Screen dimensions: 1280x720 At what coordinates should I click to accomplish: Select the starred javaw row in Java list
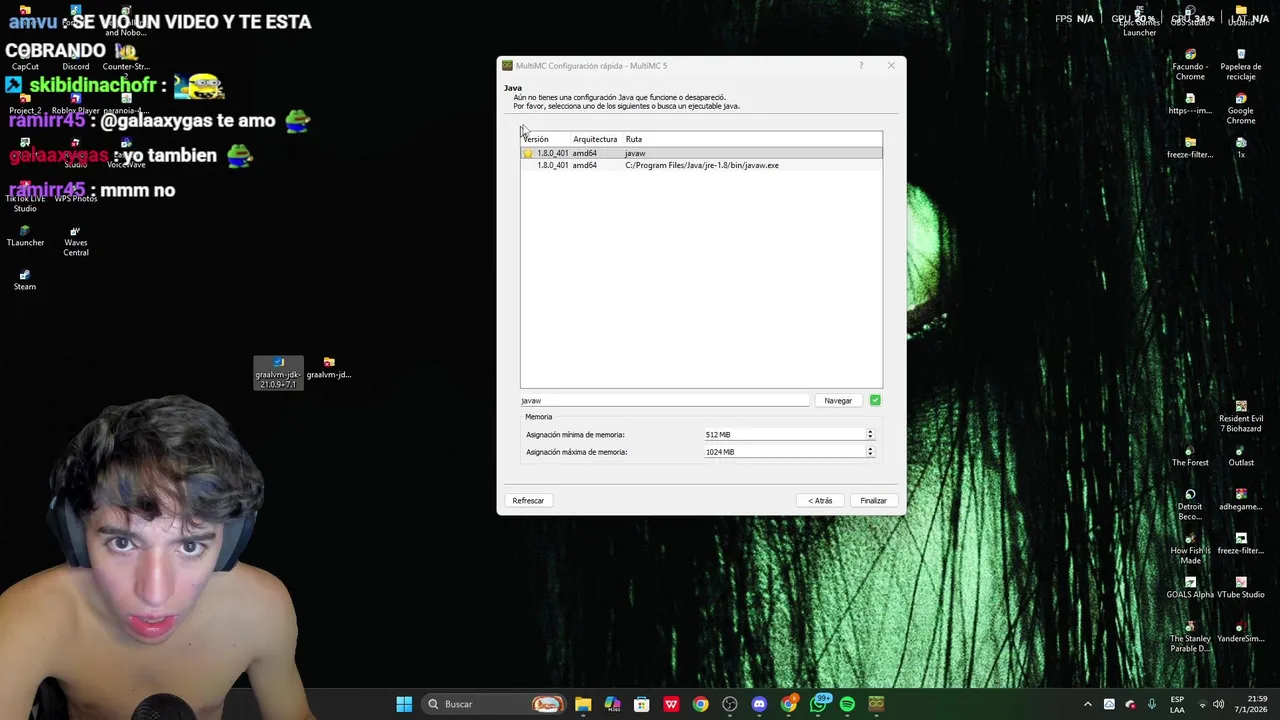(x=701, y=153)
